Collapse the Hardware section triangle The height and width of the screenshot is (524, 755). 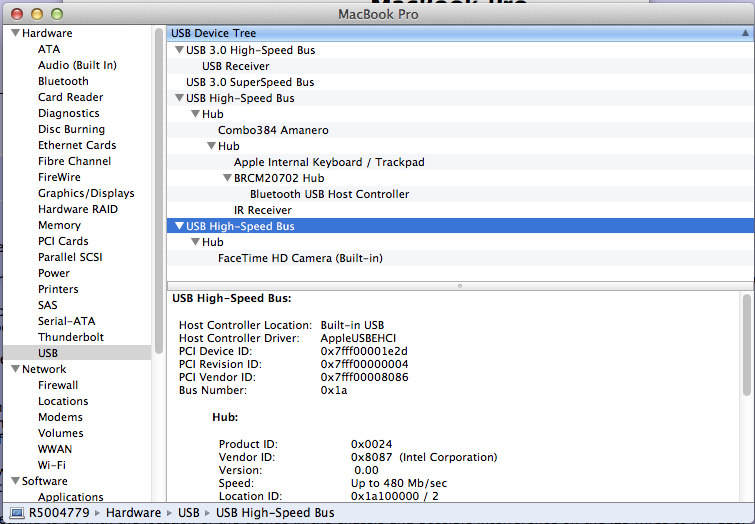tap(15, 33)
